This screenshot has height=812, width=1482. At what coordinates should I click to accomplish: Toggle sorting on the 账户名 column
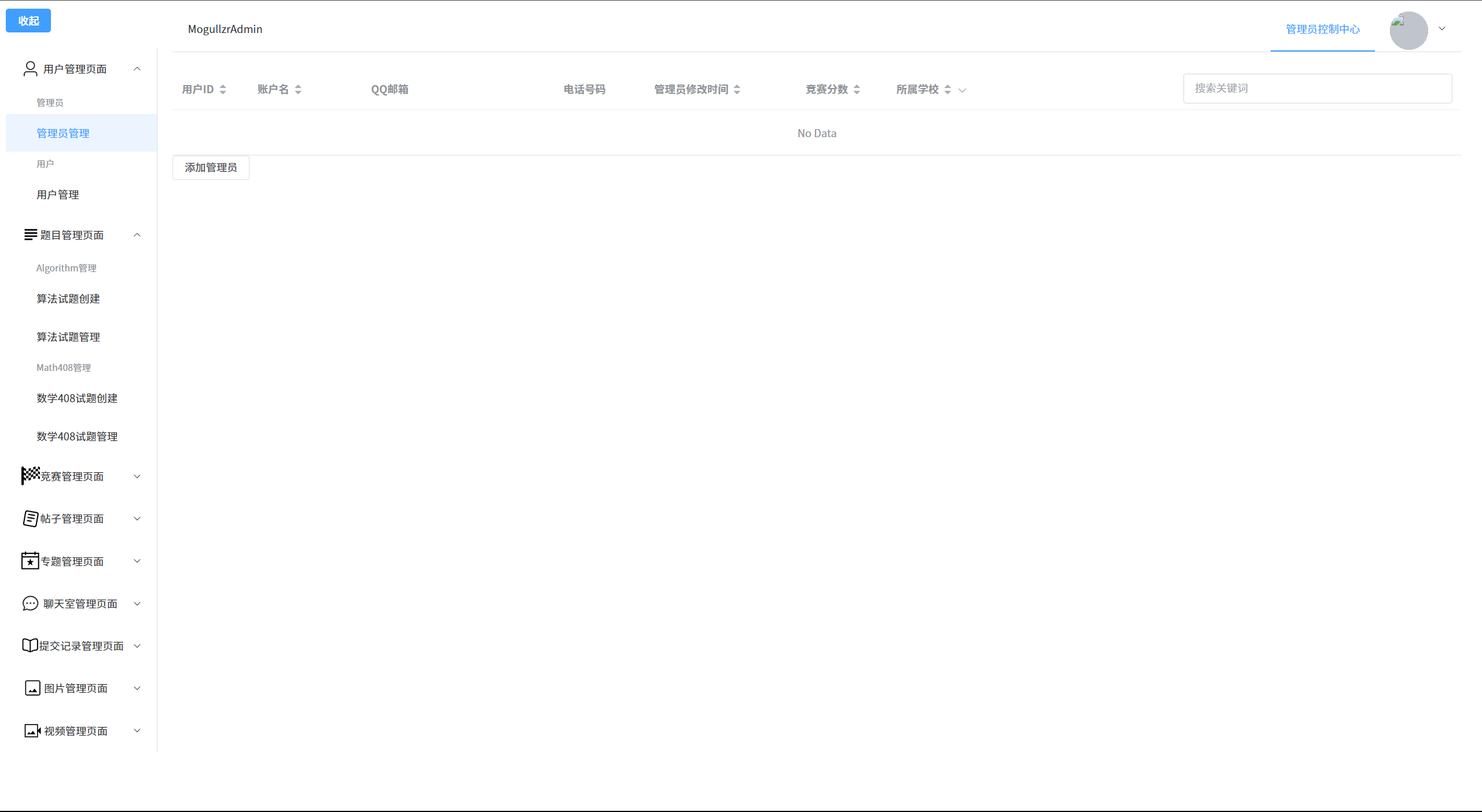click(x=298, y=89)
